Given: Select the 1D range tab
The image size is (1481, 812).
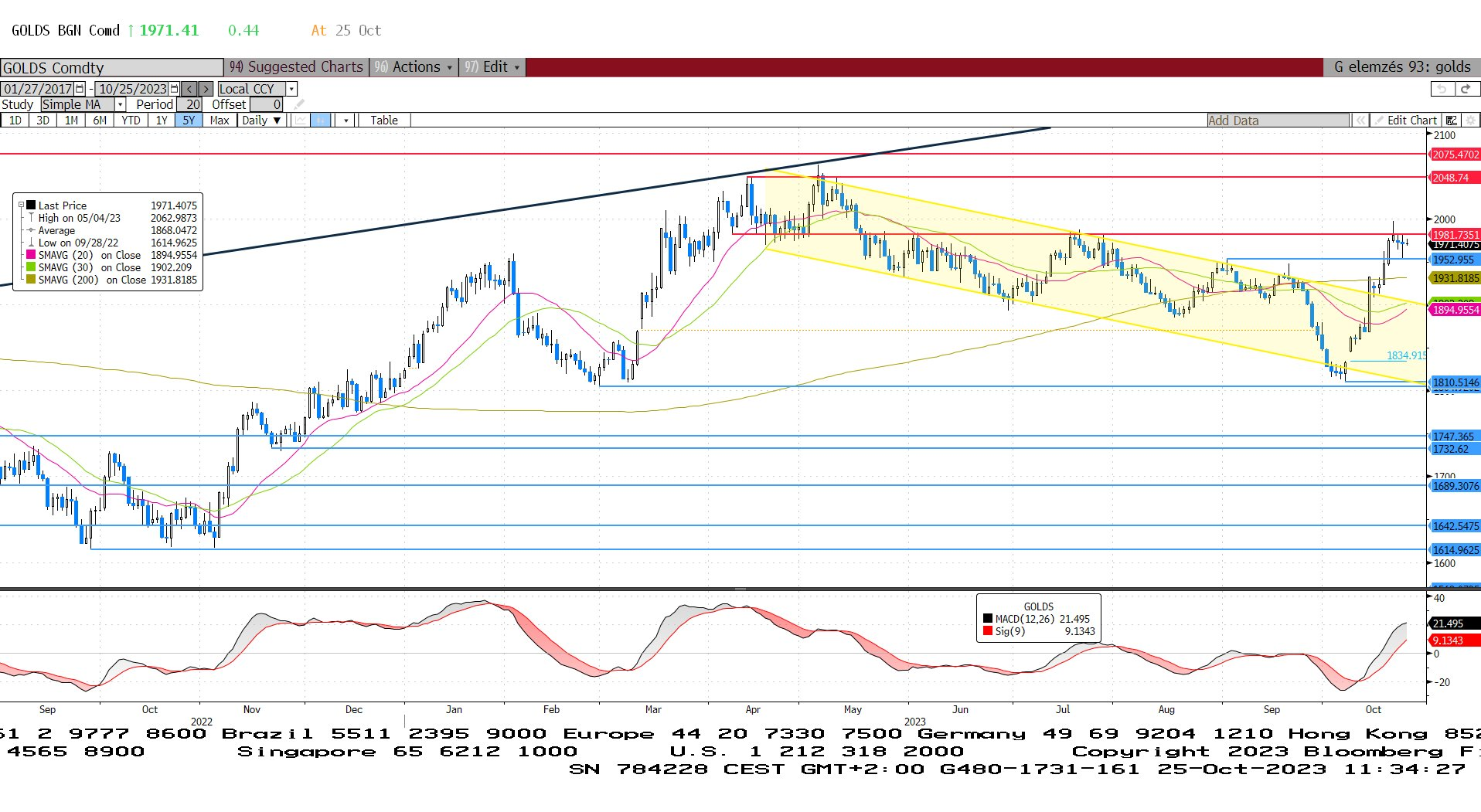Looking at the screenshot, I should (15, 121).
